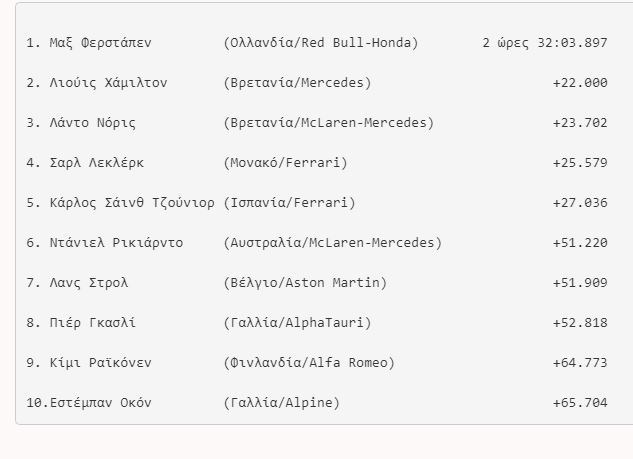Select the text (Γαλλία/AlphaTauri)
Viewport: 633px width, 459px height.
point(297,323)
